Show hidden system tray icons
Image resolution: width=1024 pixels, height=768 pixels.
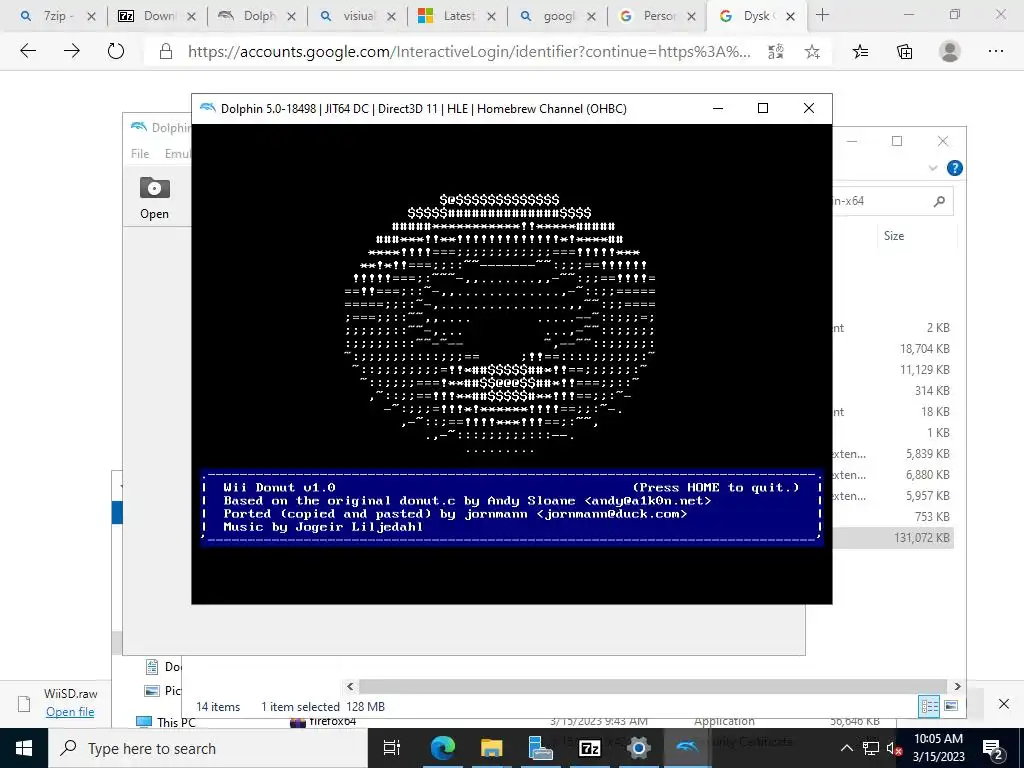[x=846, y=748]
